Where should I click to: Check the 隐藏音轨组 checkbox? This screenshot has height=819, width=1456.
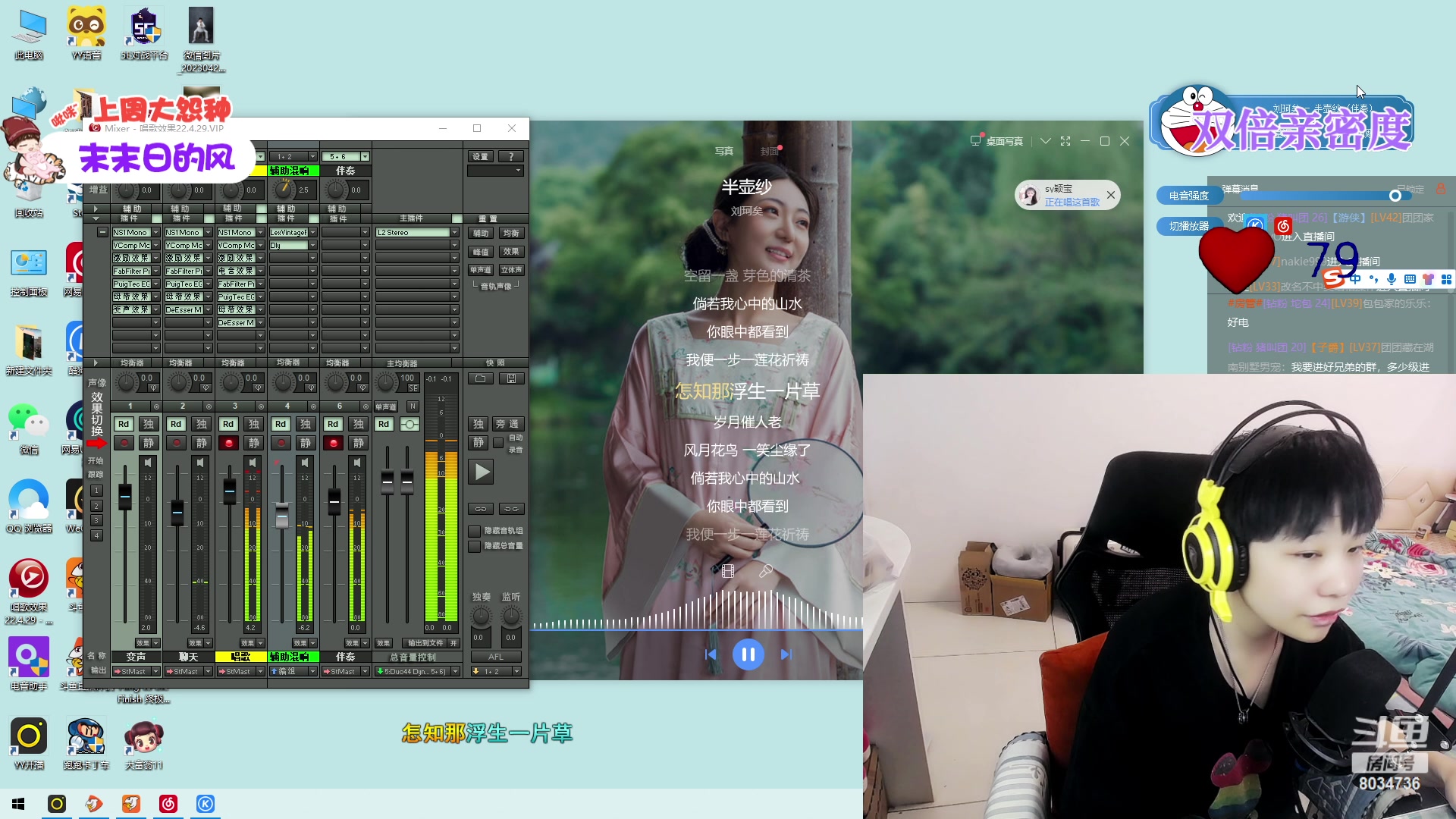tap(475, 531)
